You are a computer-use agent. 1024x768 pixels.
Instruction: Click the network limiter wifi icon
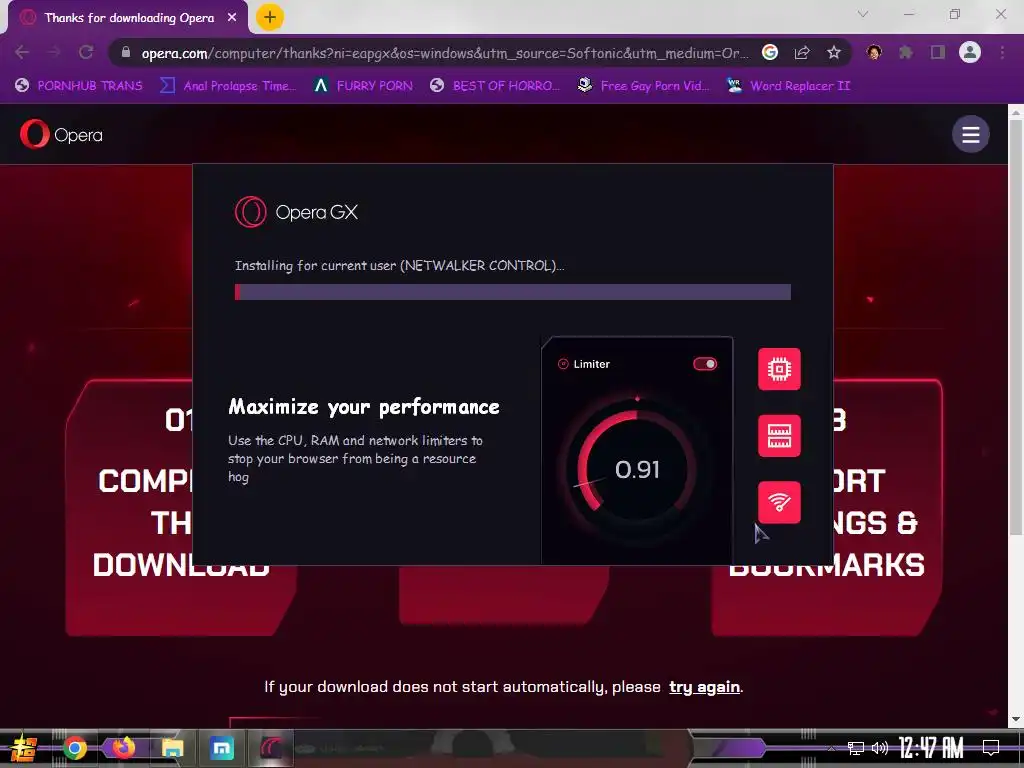pos(779,502)
